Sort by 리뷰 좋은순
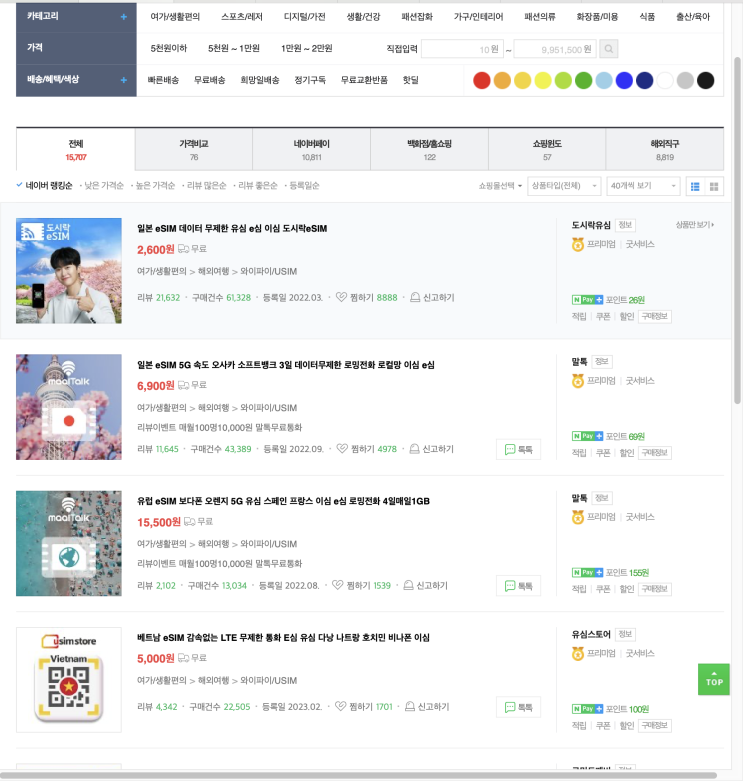Image resolution: width=743 pixels, height=781 pixels. pyautogui.click(x=258, y=185)
